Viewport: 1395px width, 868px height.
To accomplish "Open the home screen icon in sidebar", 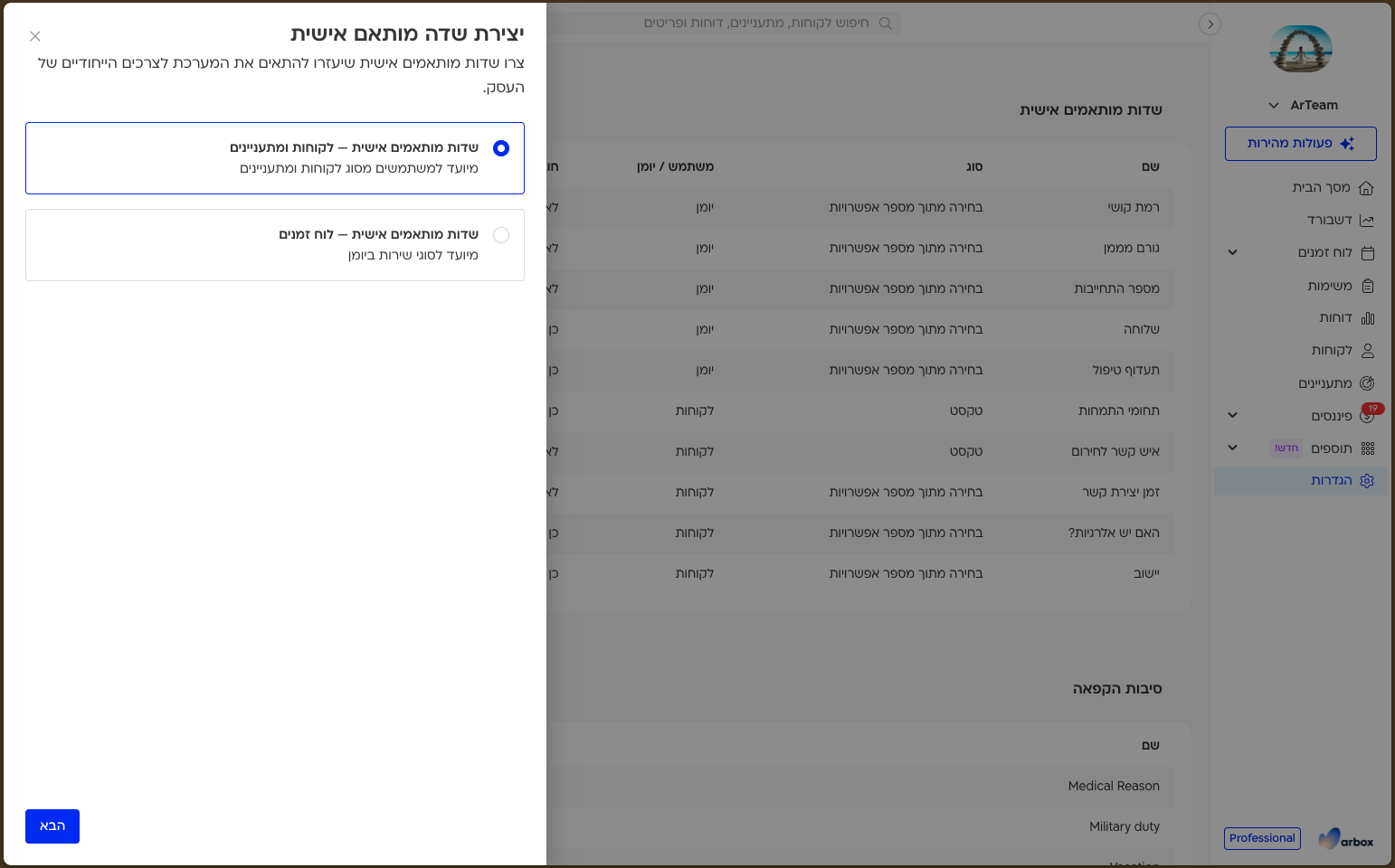I will [1367, 188].
